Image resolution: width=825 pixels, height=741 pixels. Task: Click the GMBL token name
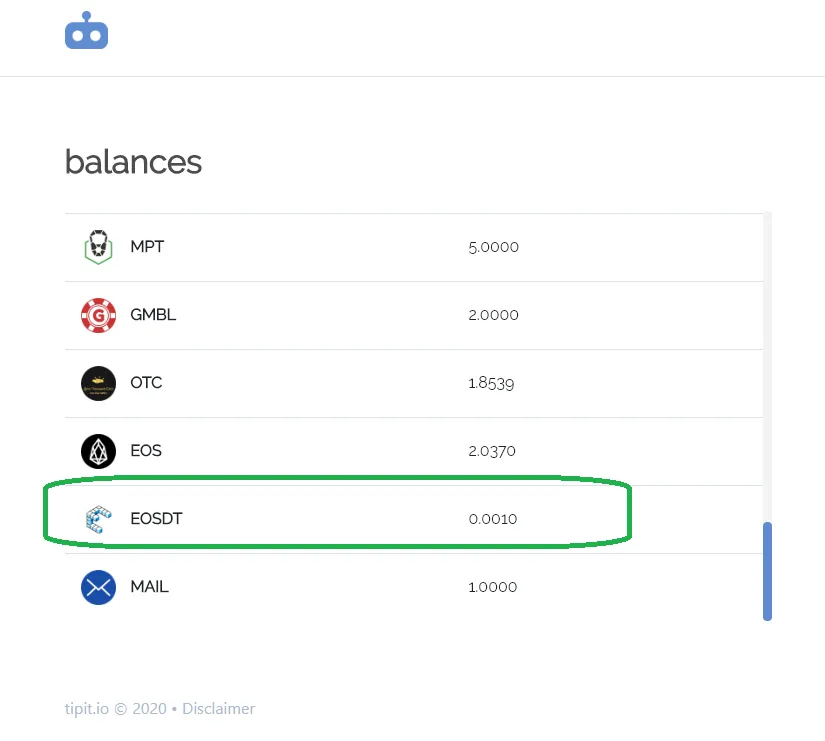(153, 314)
